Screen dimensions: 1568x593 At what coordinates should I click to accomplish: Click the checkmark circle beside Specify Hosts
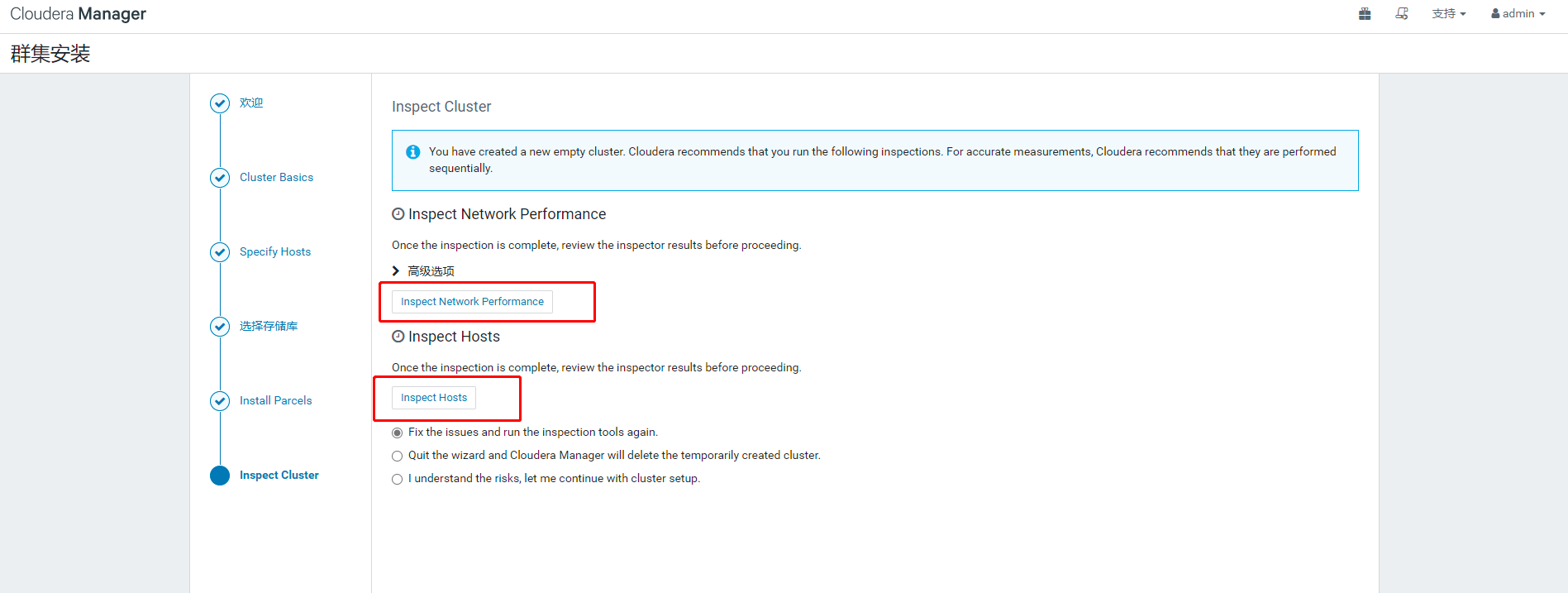tap(220, 252)
